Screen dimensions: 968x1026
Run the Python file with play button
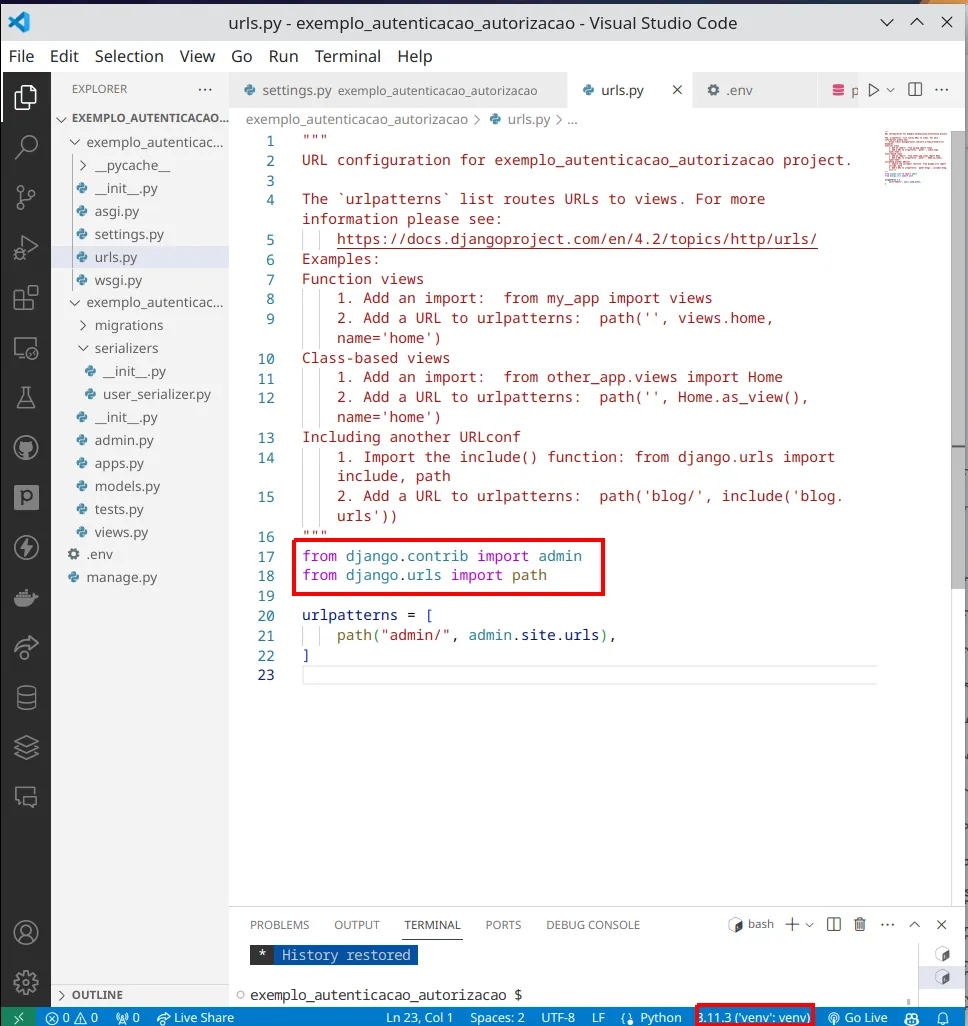pos(873,90)
